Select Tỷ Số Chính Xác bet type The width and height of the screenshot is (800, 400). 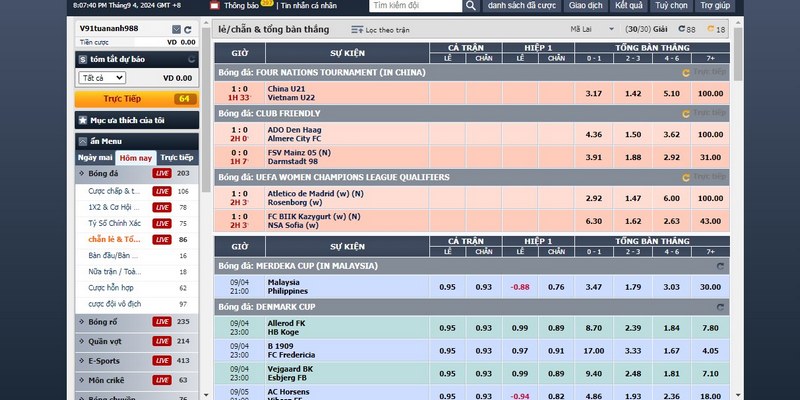[114, 223]
